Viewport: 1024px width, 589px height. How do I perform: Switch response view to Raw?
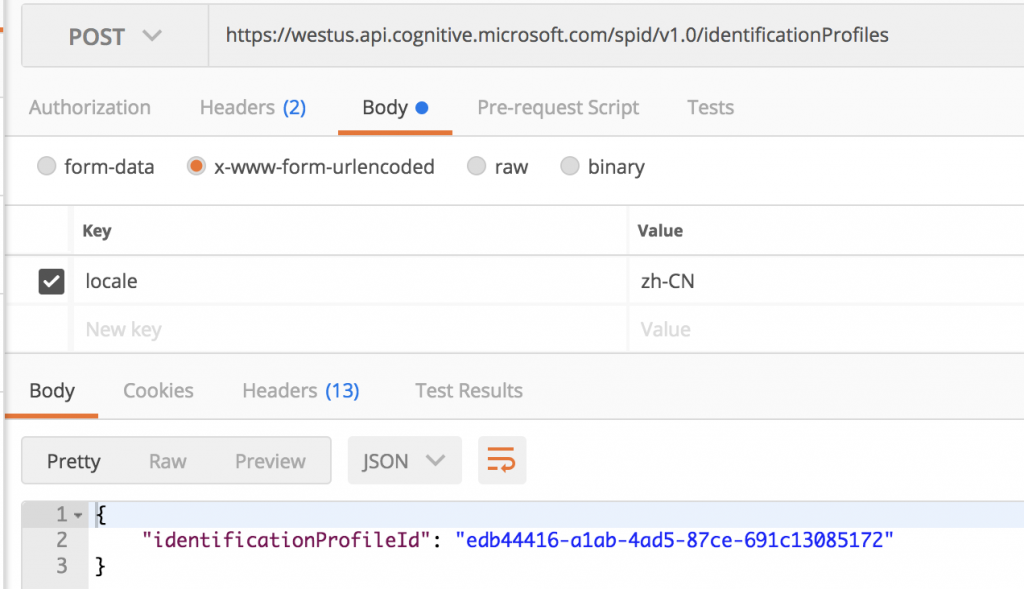[167, 461]
